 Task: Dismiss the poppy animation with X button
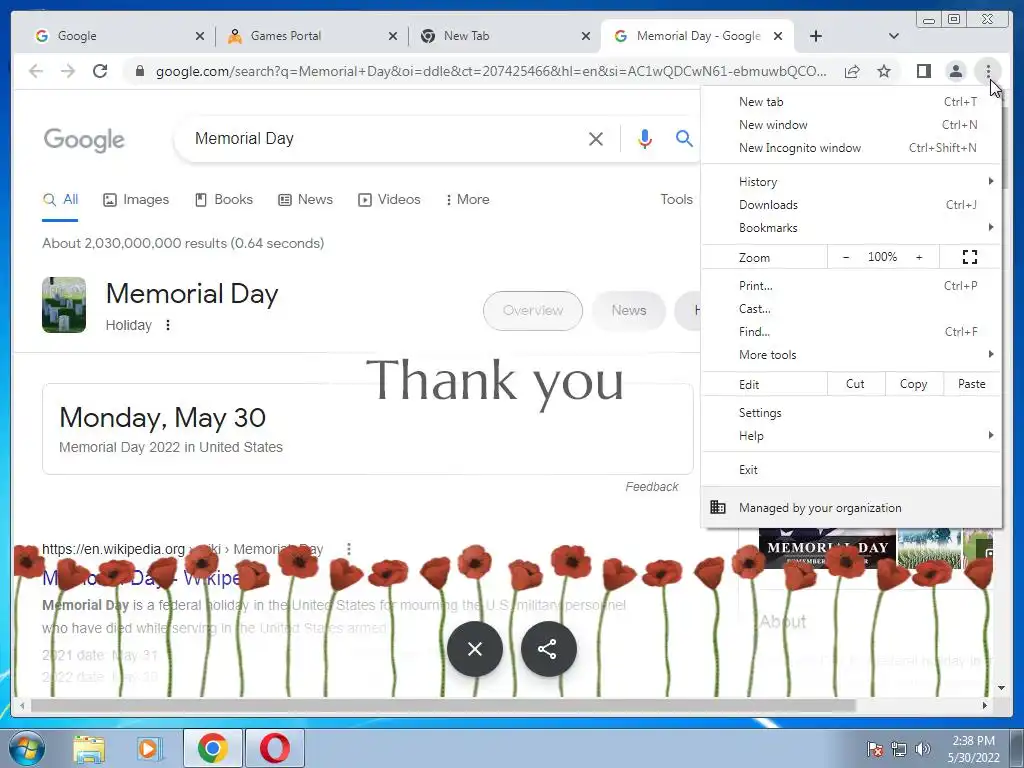click(475, 649)
